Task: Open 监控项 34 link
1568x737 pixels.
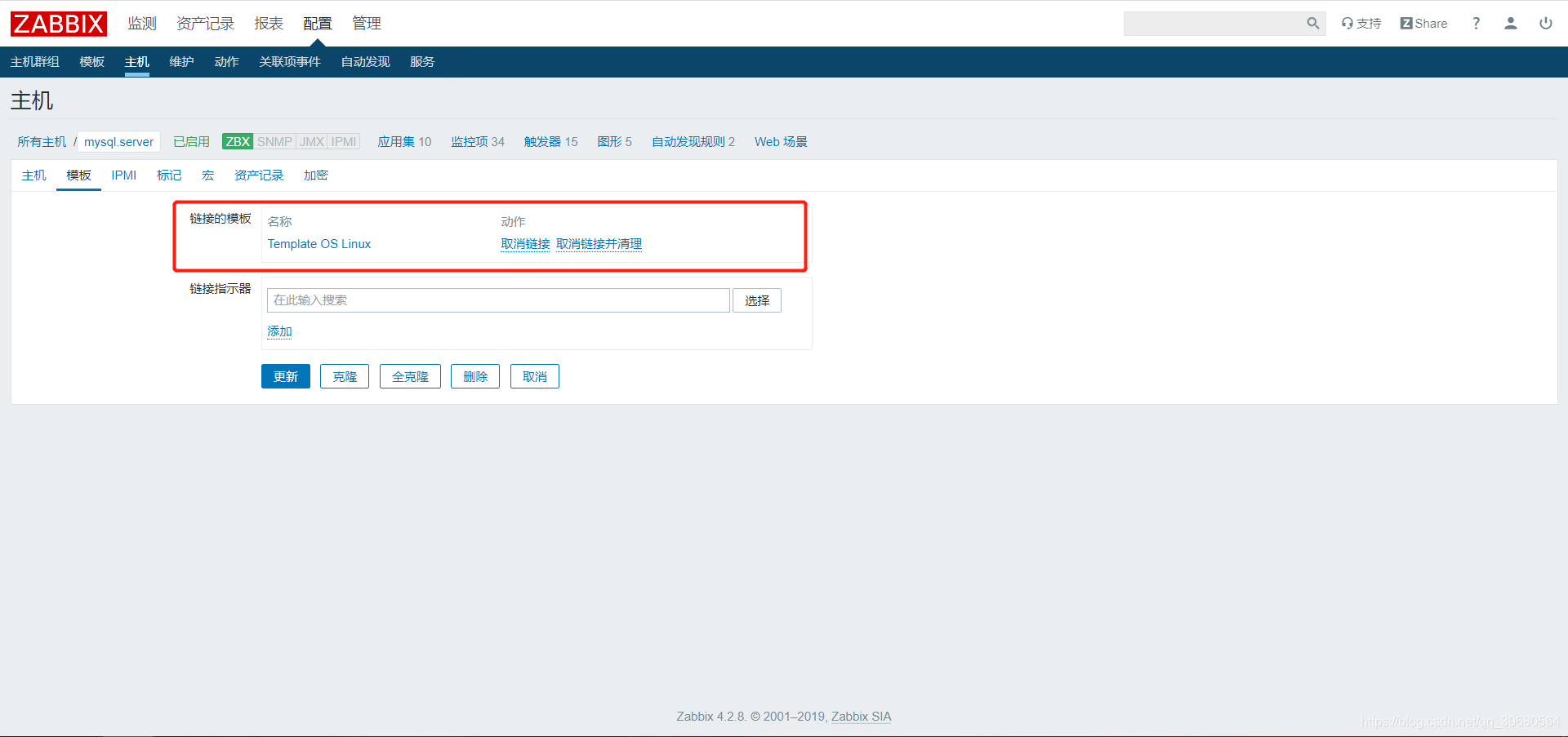Action: click(478, 141)
